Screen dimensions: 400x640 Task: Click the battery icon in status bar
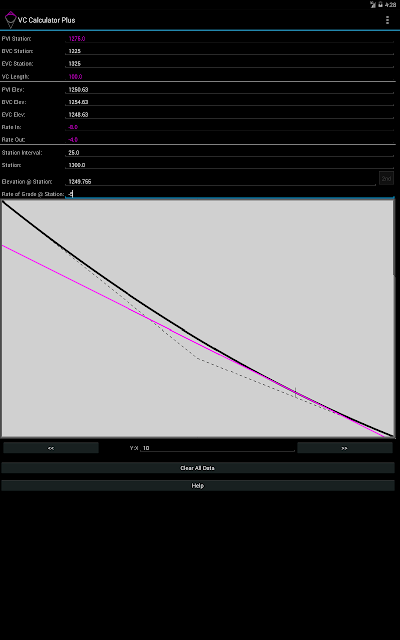[380, 4]
